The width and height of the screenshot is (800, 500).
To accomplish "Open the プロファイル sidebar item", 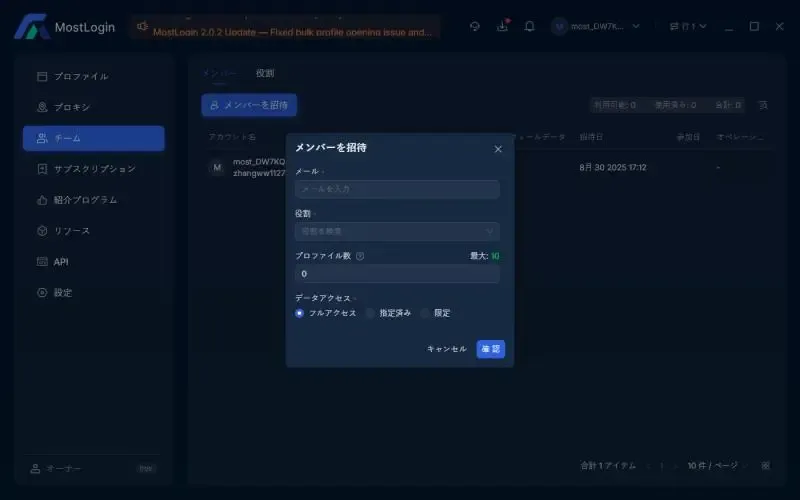I will [93, 77].
